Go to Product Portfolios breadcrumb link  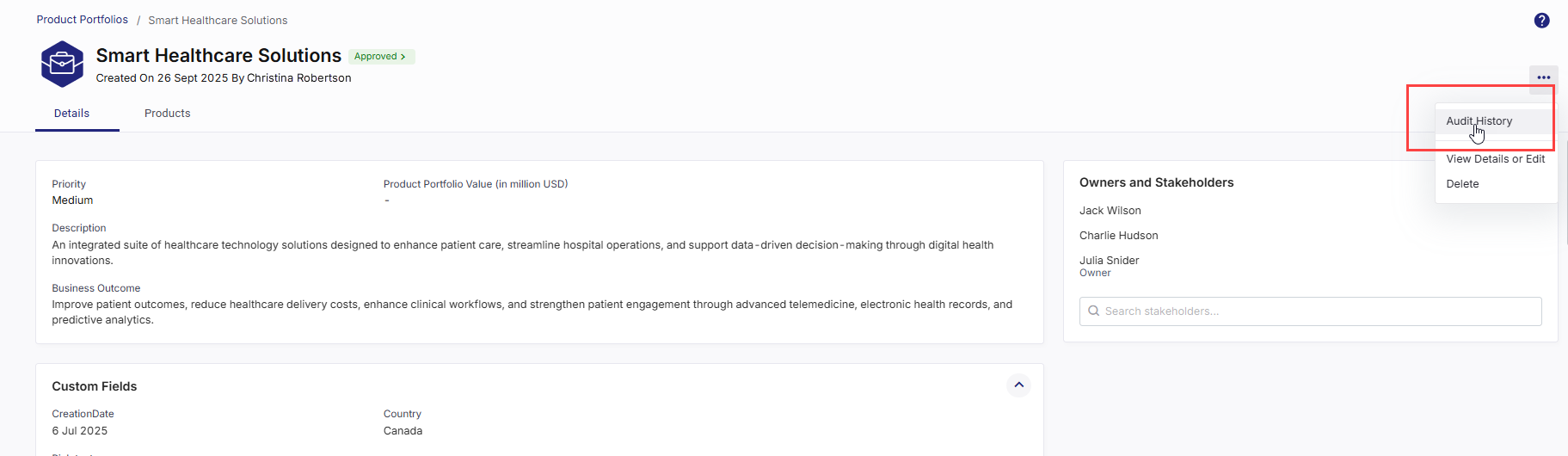82,20
